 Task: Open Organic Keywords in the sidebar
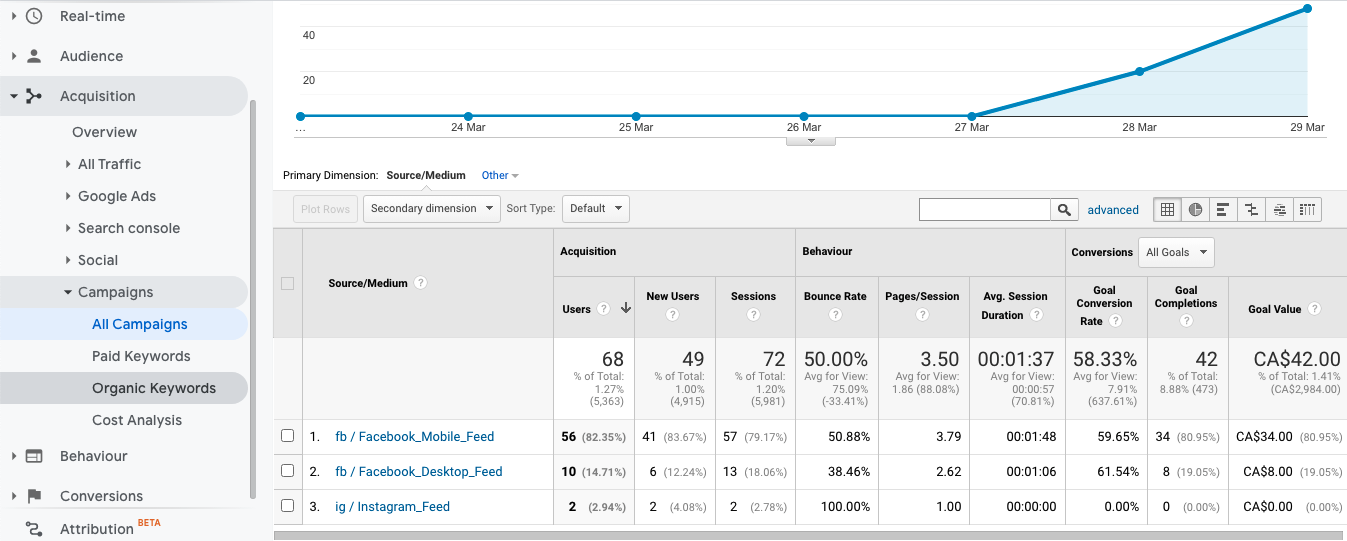click(154, 388)
